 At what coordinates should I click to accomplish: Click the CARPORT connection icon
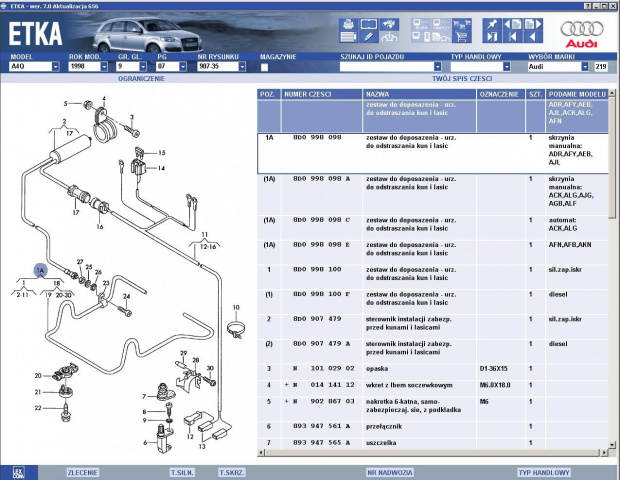tap(441, 25)
